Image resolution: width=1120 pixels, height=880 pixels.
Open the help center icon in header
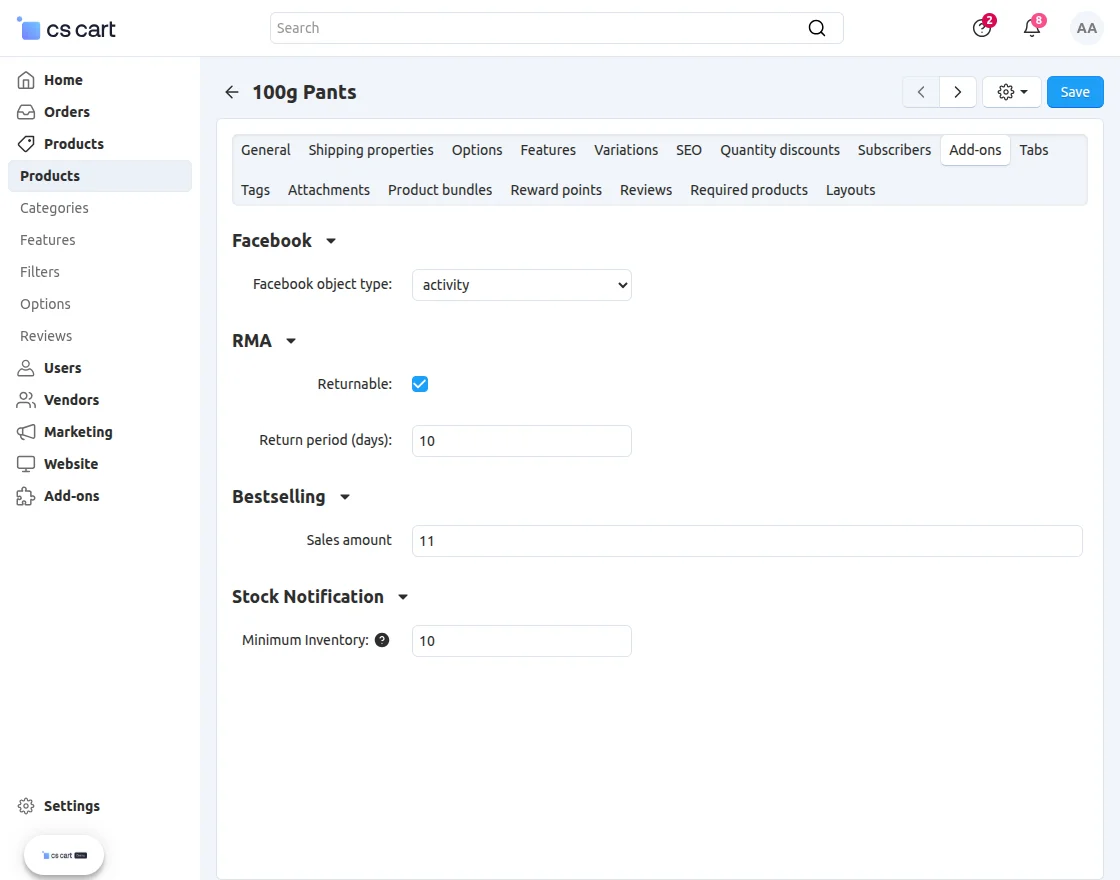point(982,28)
